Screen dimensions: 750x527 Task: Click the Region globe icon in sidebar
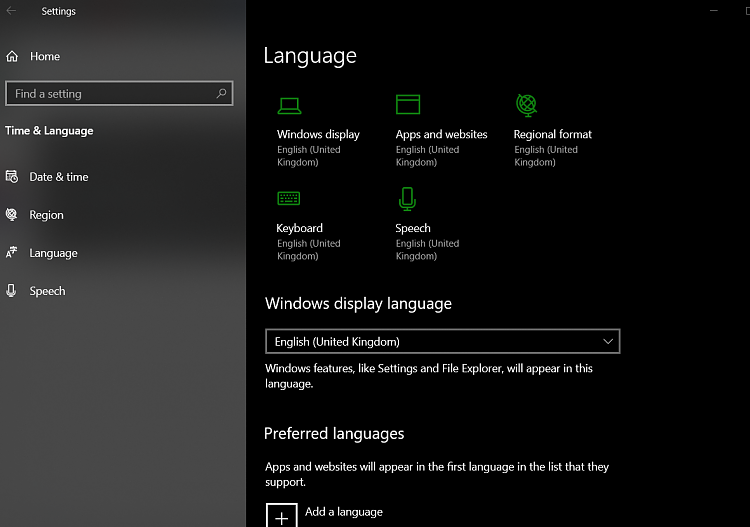click(11, 215)
